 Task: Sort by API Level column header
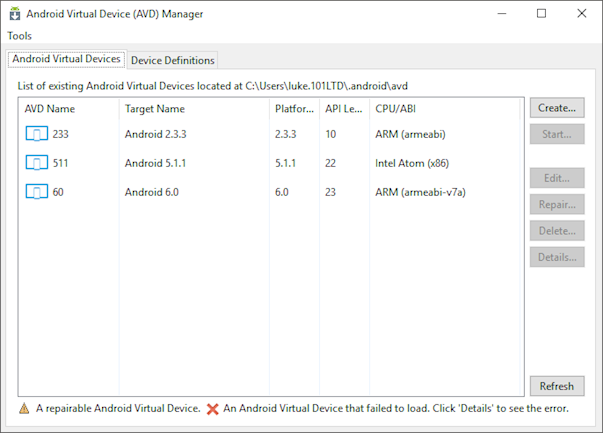click(345, 109)
